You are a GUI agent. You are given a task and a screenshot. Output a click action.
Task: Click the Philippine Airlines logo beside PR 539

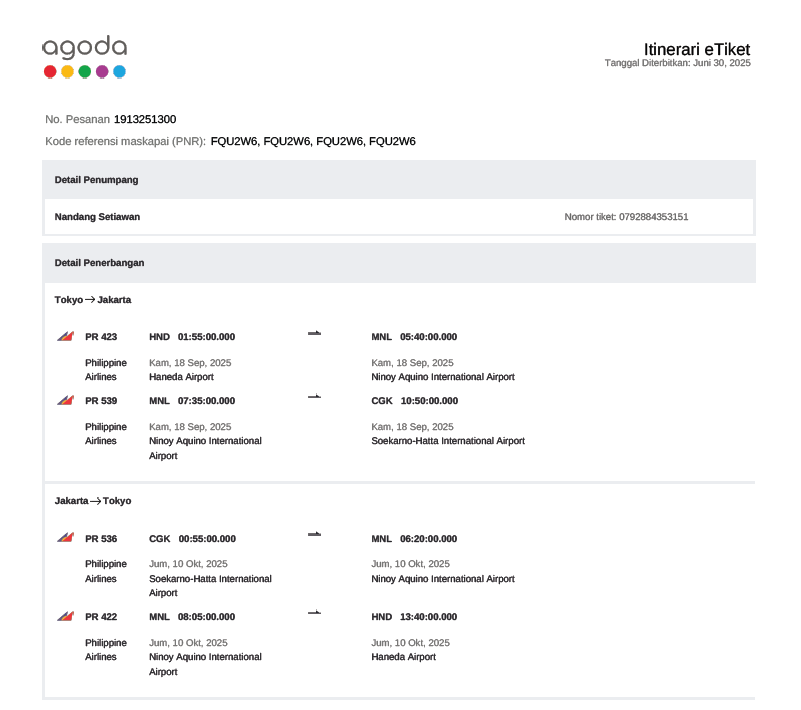pyautogui.click(x=66, y=401)
